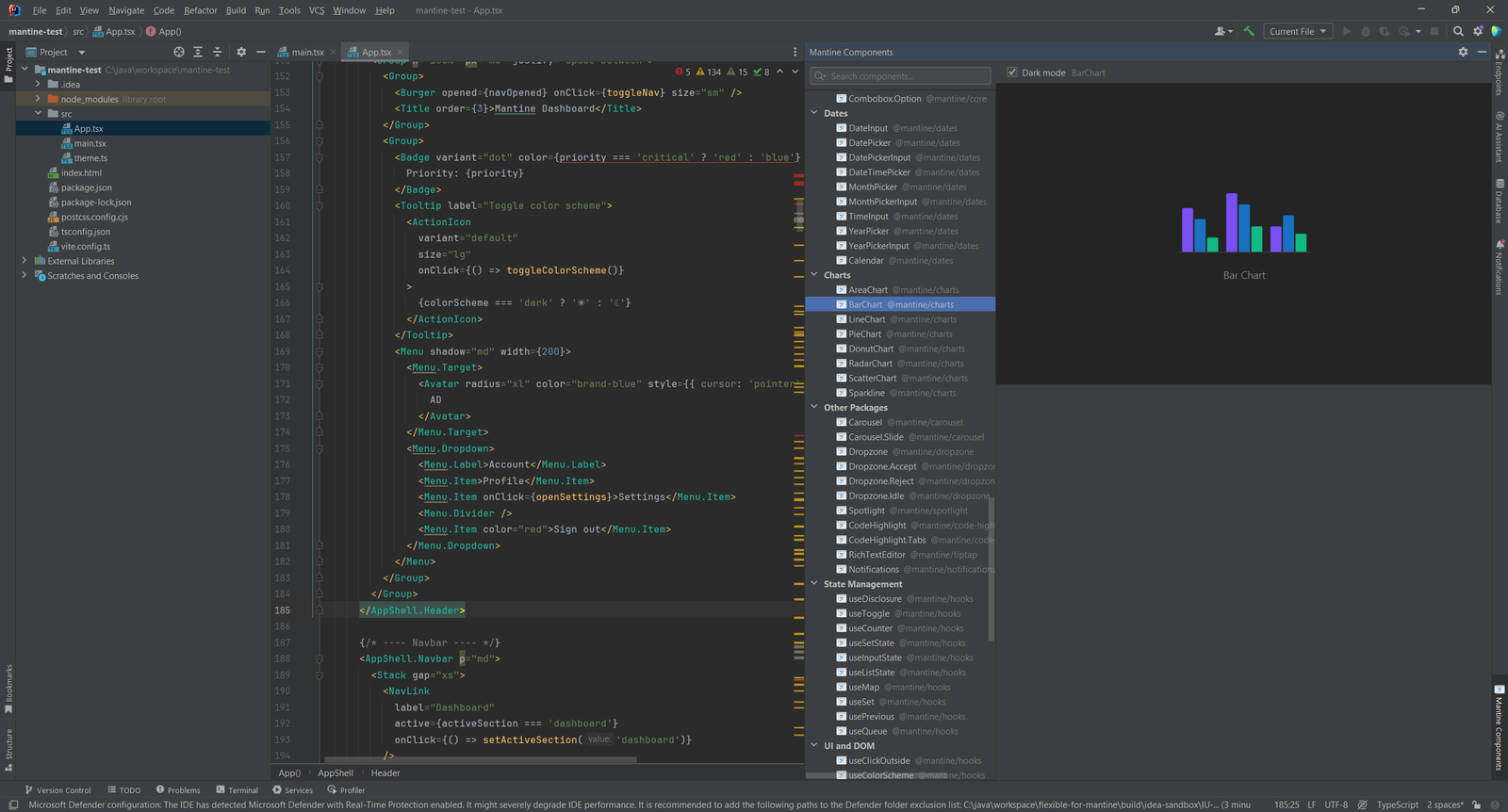The image size is (1508, 812).
Task: Click Expand All icon in Project panel
Action: tap(198, 52)
